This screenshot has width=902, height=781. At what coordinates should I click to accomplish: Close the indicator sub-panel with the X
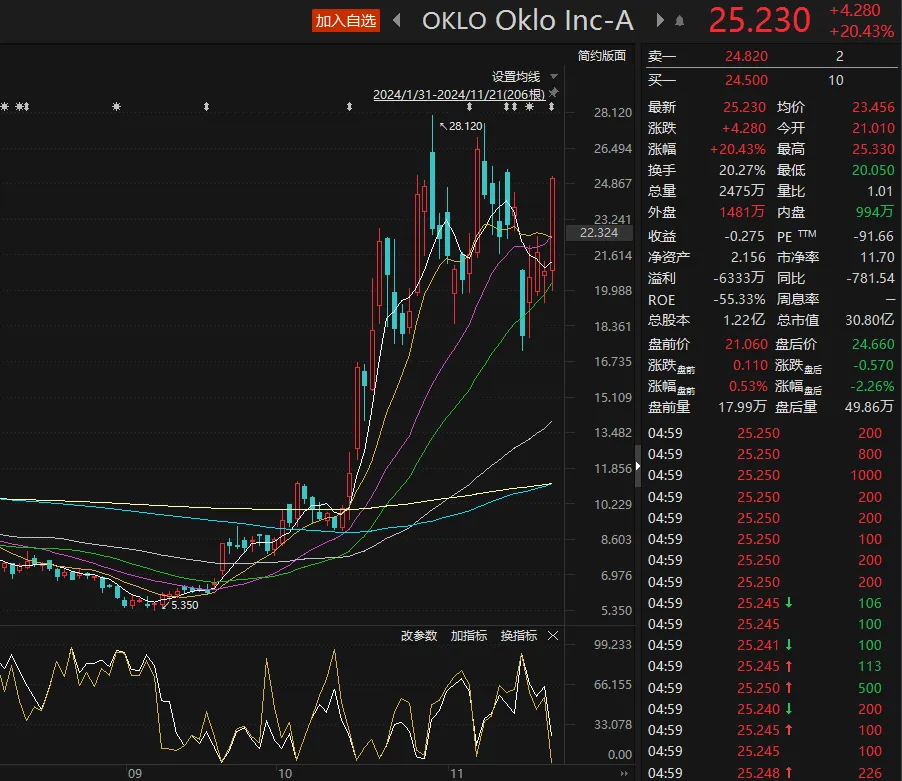click(553, 635)
